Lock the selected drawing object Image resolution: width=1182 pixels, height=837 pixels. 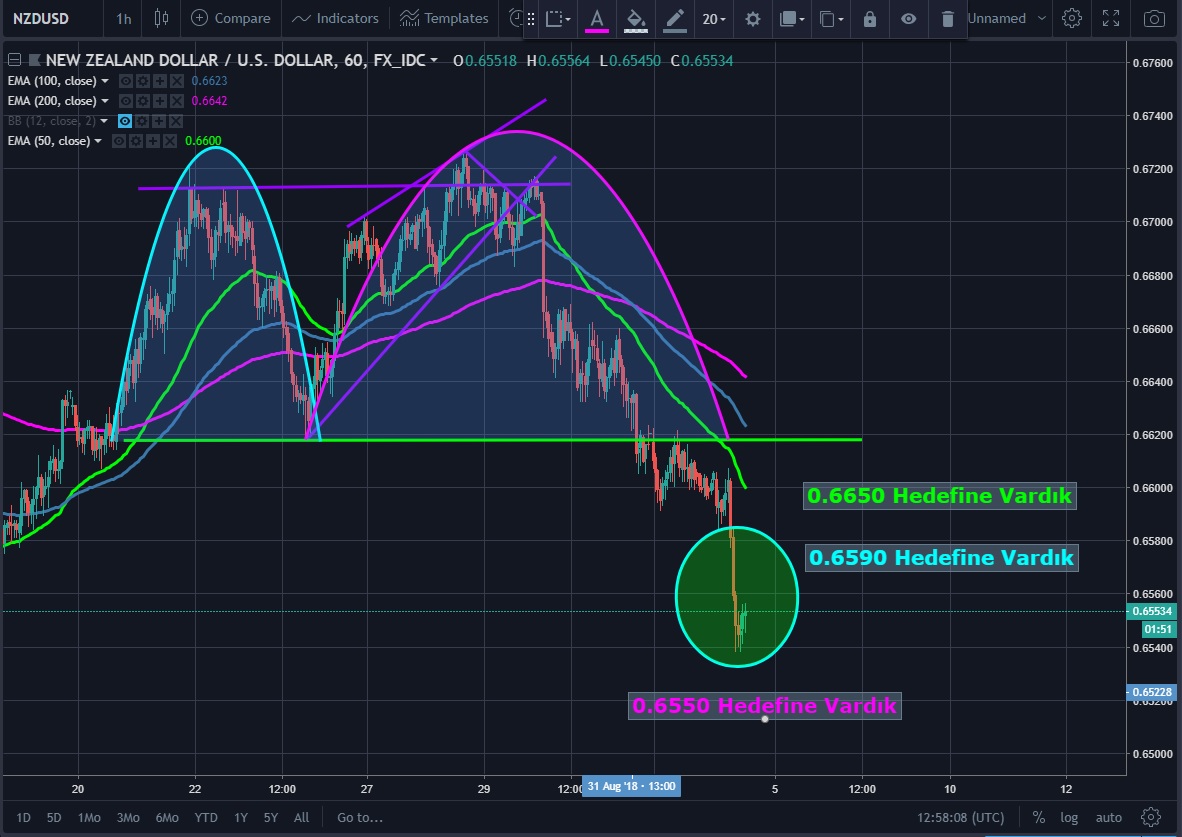(x=869, y=19)
